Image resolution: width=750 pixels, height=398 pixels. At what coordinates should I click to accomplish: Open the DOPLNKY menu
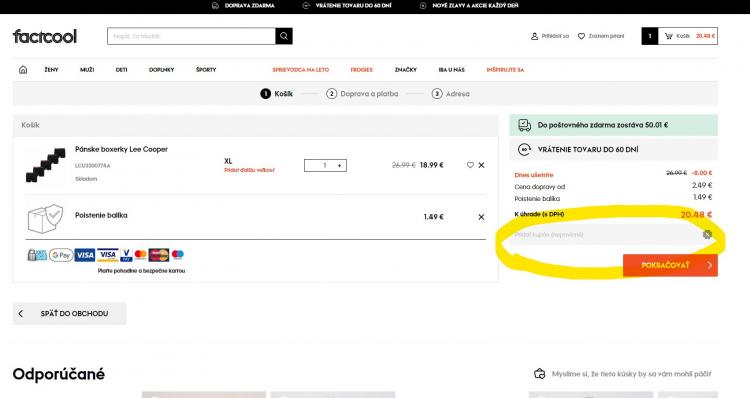[x=162, y=70]
